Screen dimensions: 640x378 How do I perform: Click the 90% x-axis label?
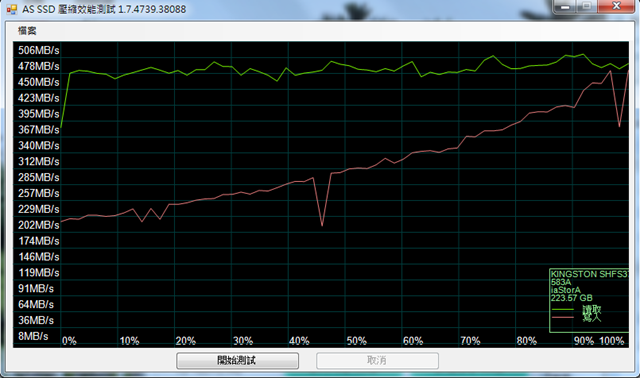point(584,341)
